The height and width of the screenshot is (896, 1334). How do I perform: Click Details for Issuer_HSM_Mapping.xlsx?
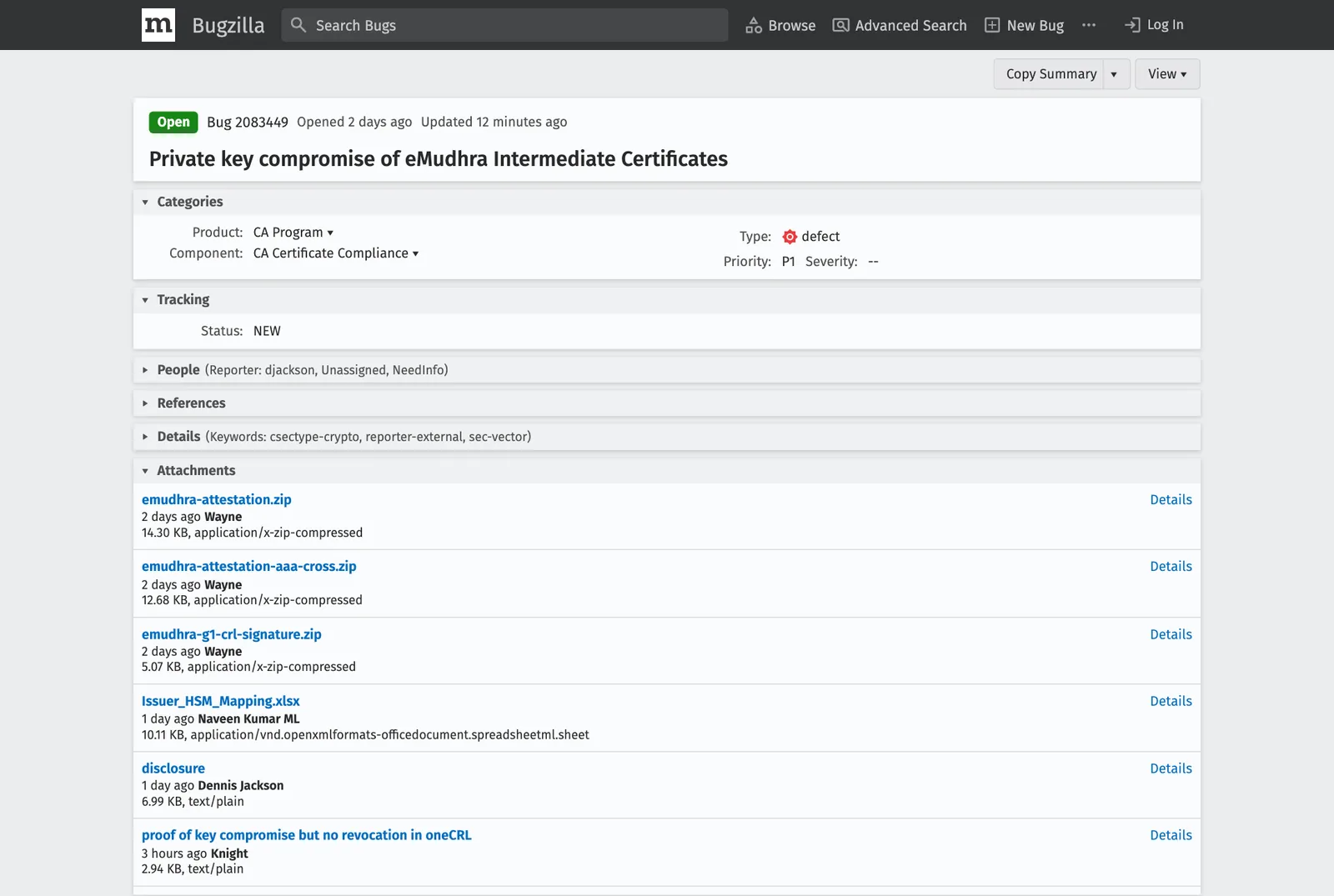[1171, 702]
